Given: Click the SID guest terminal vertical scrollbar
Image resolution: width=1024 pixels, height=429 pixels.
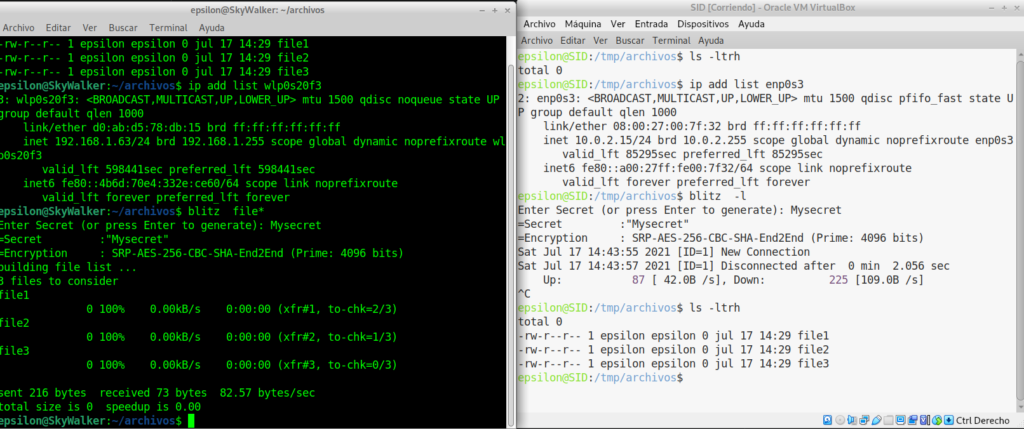Looking at the screenshot, I should tap(1020, 229).
